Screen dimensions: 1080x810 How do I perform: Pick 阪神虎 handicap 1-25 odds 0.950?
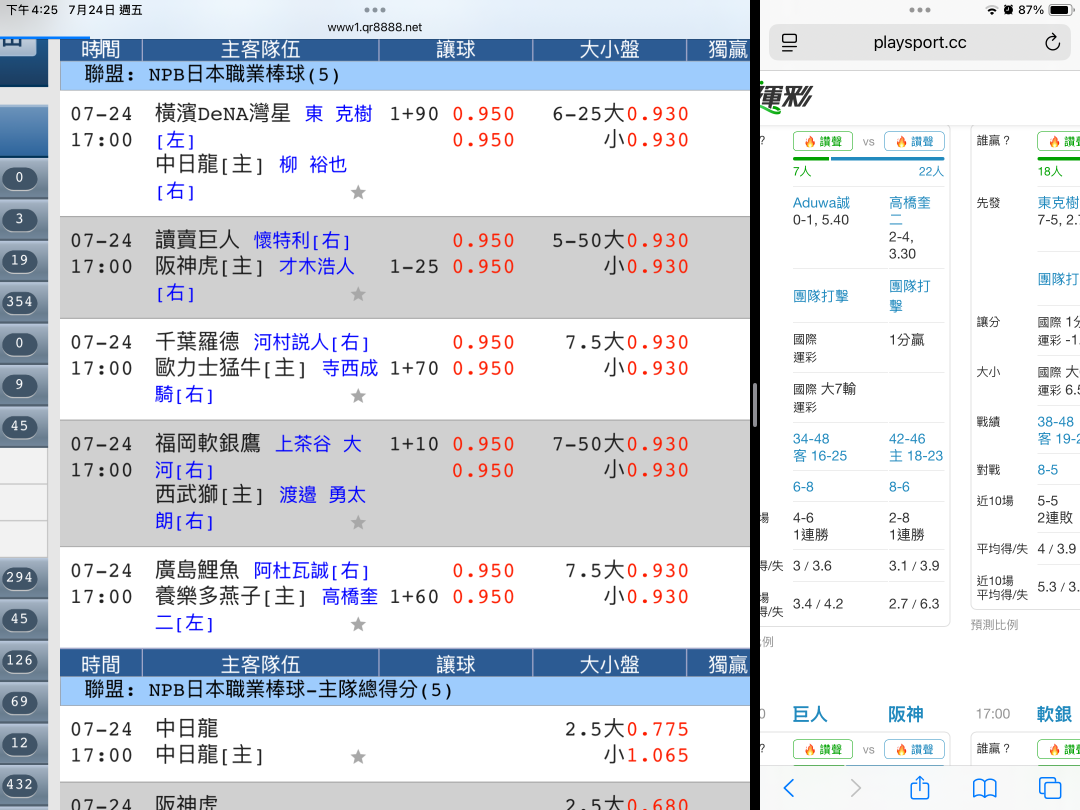pos(484,267)
